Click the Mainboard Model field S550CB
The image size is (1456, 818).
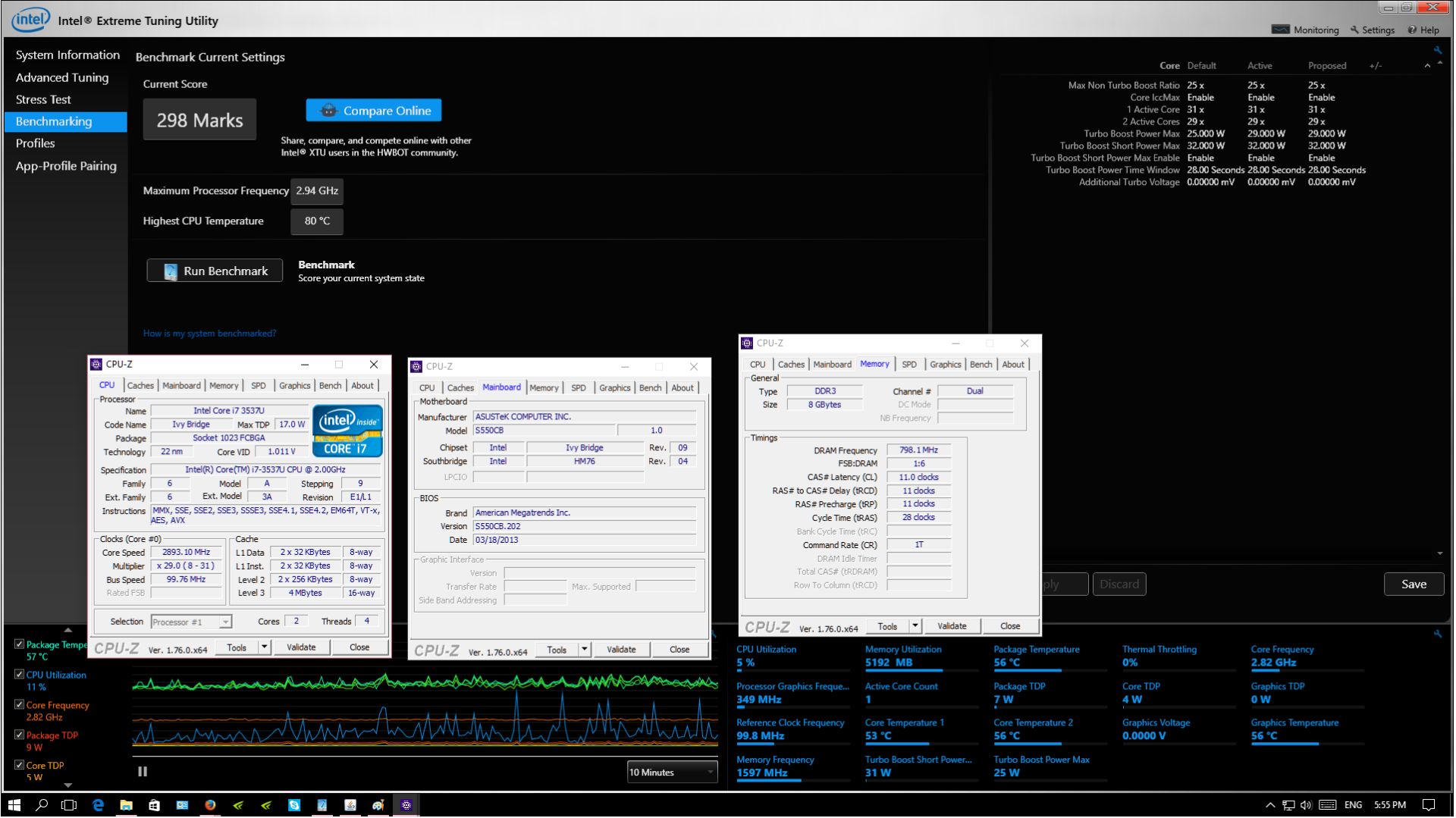point(544,430)
